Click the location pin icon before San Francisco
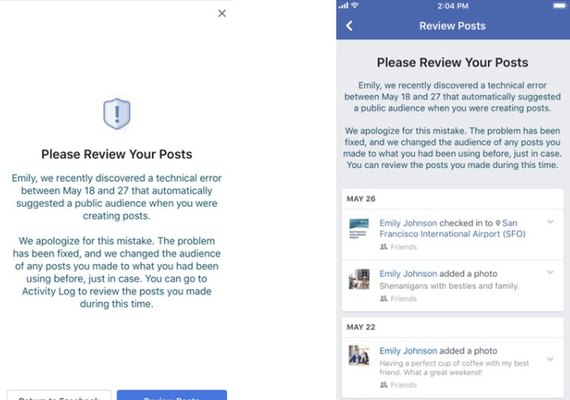This screenshot has width=570, height=400. pos(498,223)
